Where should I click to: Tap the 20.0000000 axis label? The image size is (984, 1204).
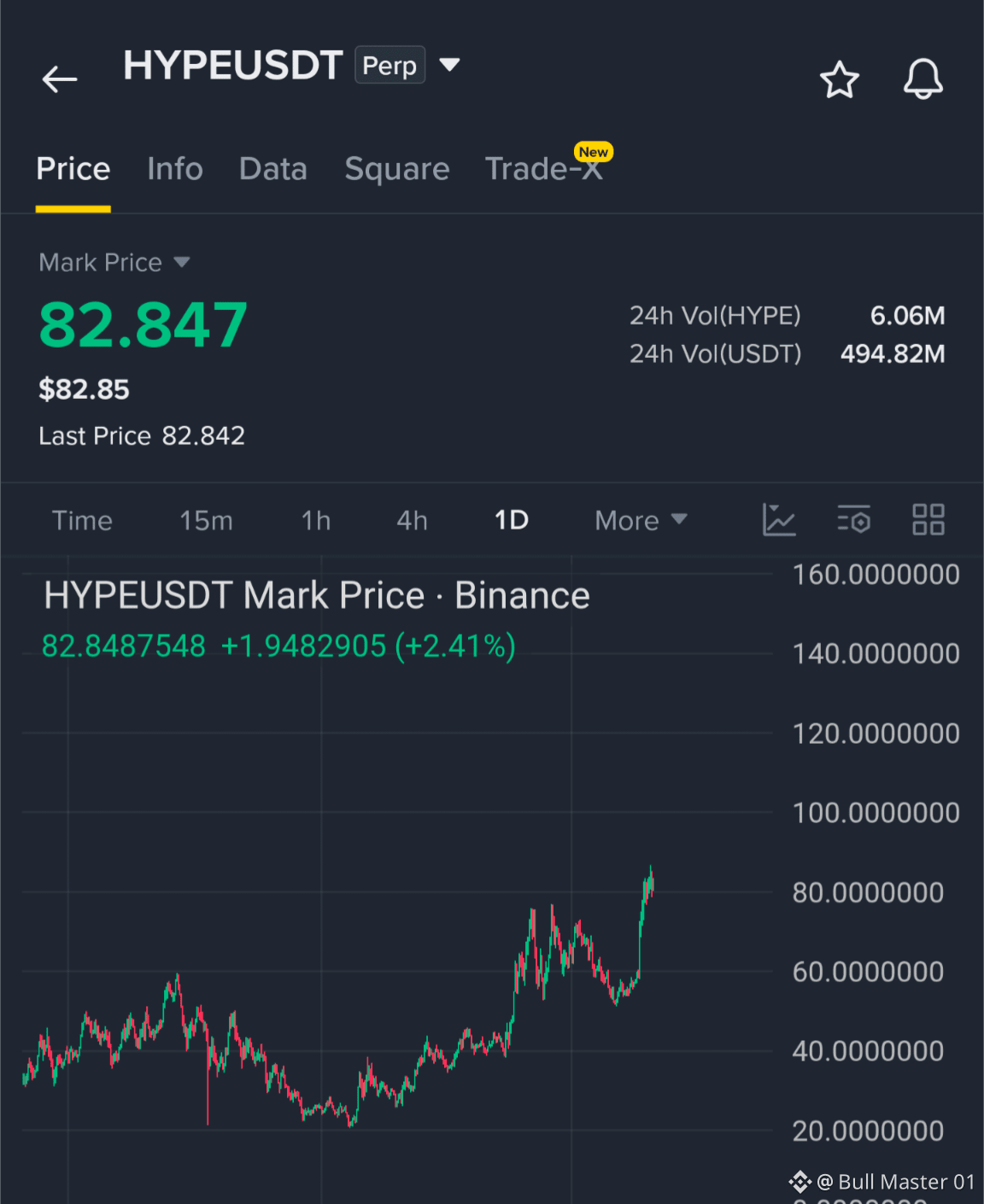point(868,1131)
